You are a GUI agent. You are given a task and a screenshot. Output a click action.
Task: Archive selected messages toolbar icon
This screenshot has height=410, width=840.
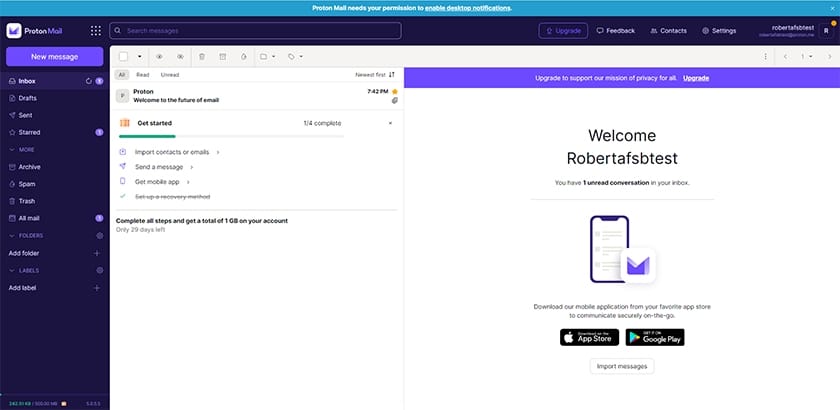(223, 56)
